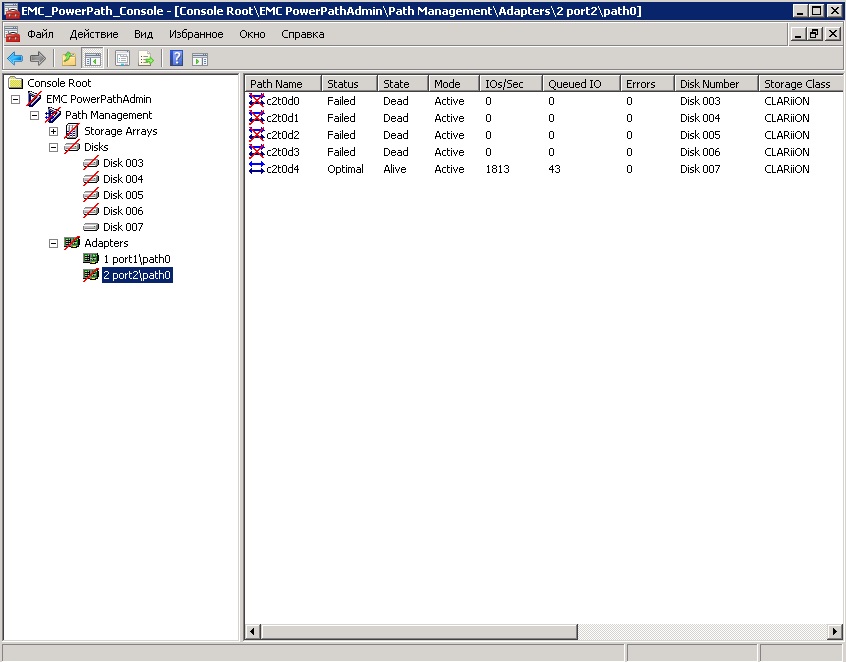Click the dead path icon for c2t0d1
846x662 pixels.
[x=257, y=118]
